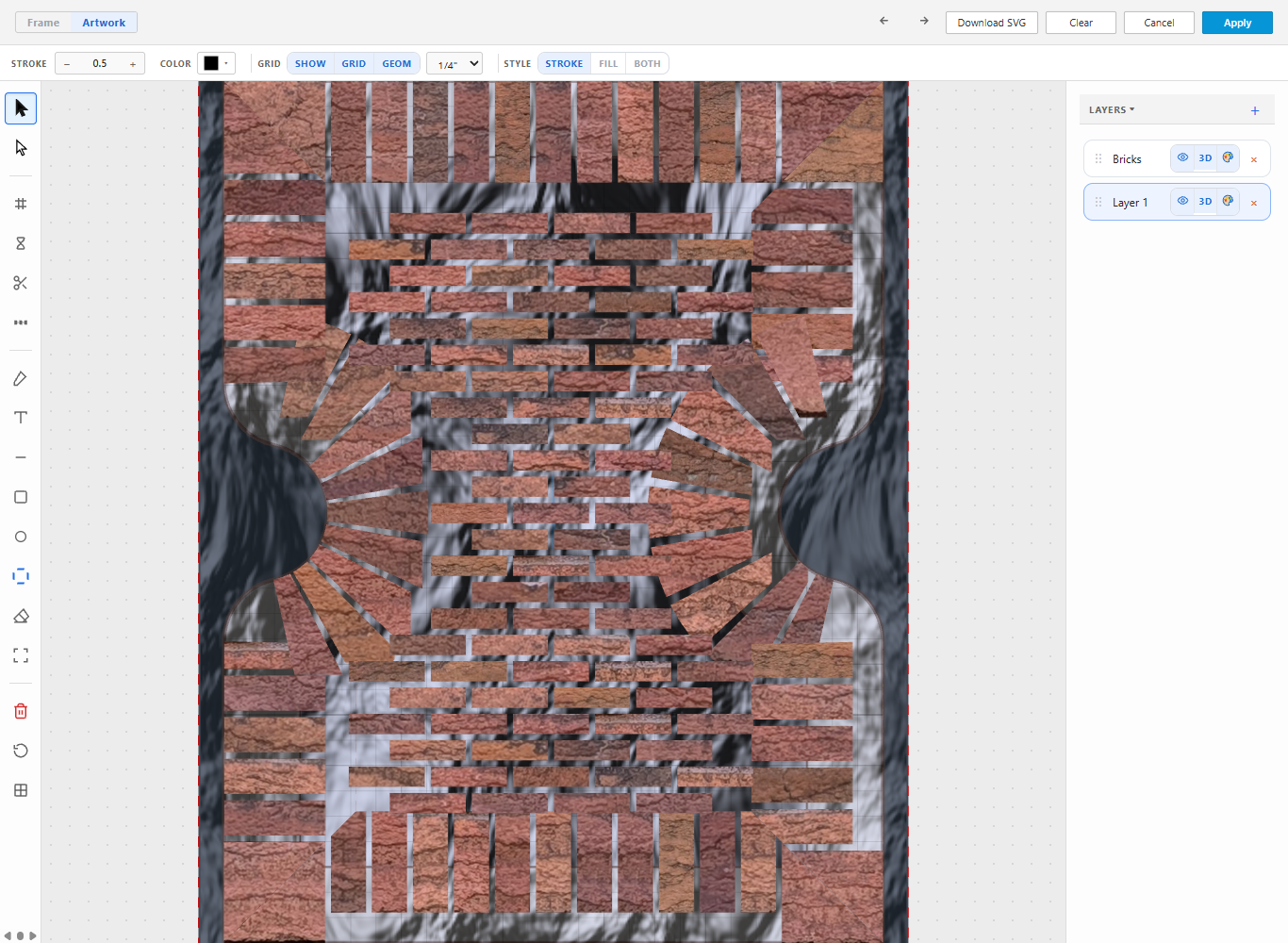Click the Download SVG button
1288x943 pixels.
click(992, 23)
